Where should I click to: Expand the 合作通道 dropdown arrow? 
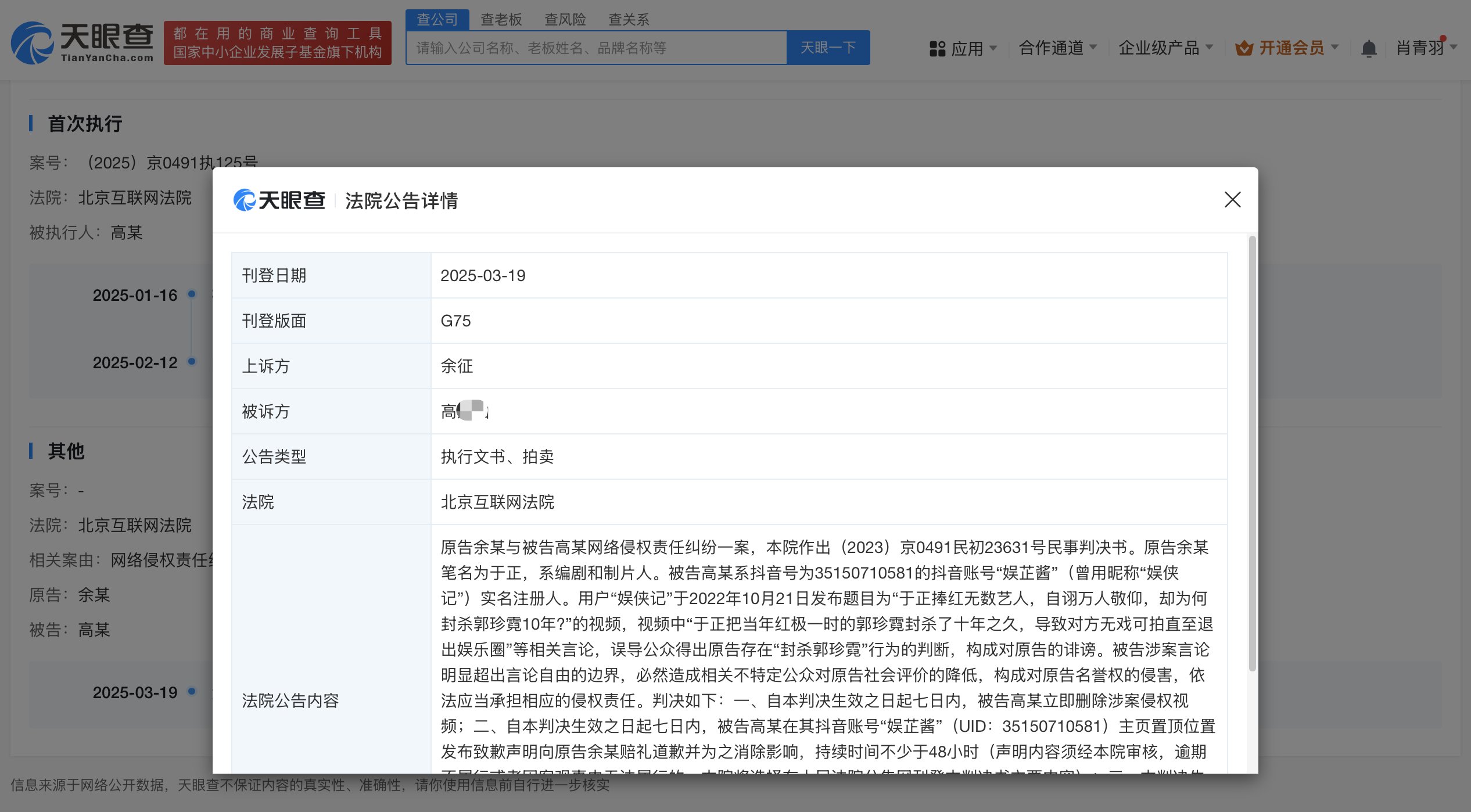[x=1093, y=46]
